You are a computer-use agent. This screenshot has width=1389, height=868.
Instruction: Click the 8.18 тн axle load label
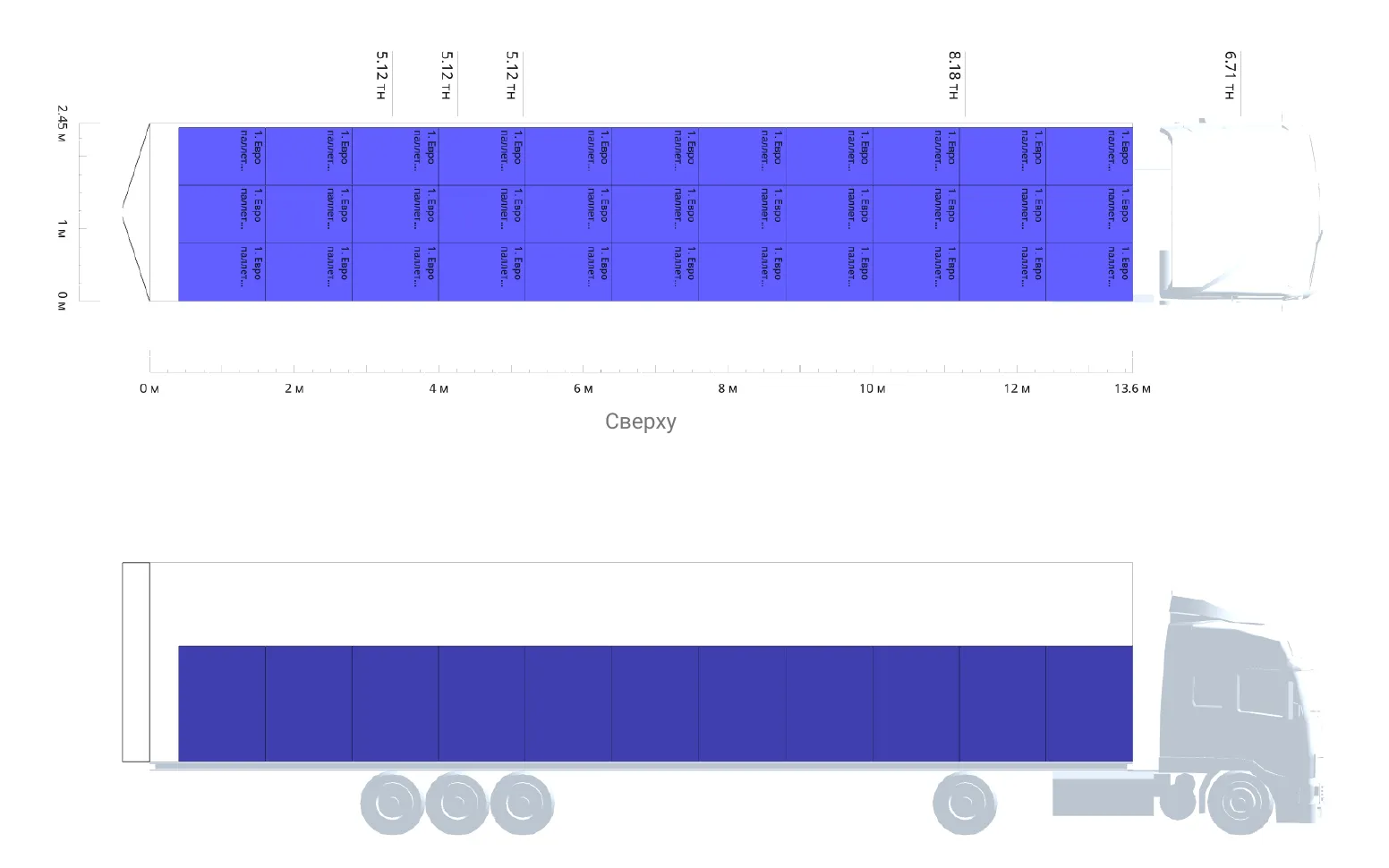coord(954,75)
